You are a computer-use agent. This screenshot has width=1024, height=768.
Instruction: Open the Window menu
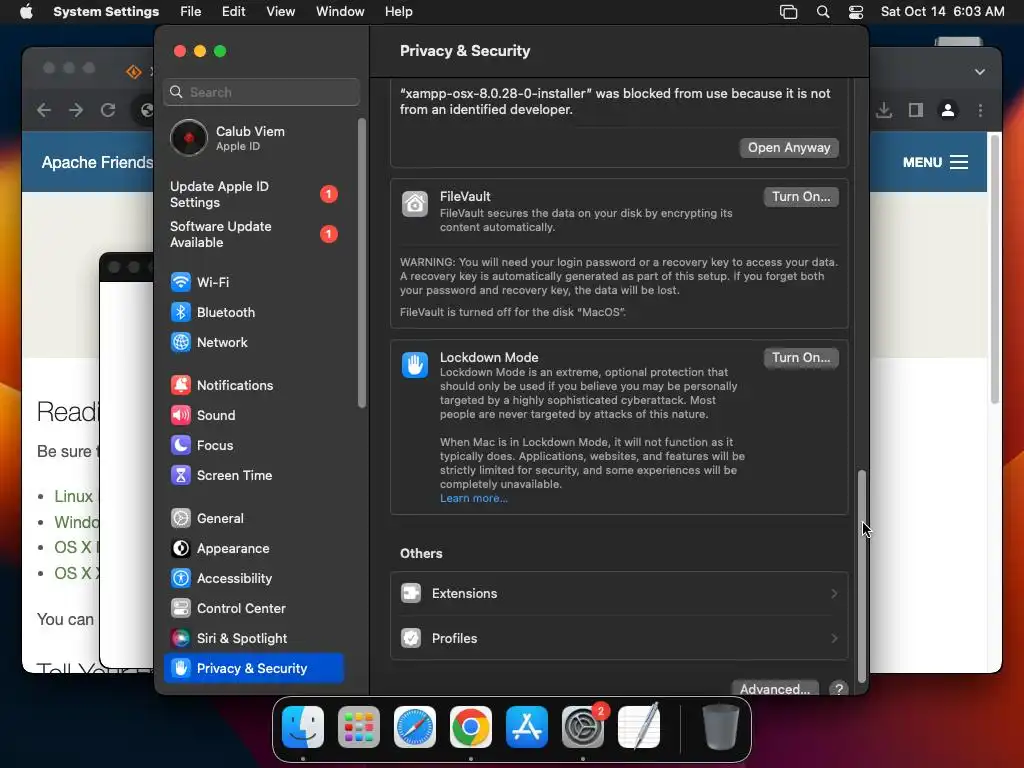point(340,11)
